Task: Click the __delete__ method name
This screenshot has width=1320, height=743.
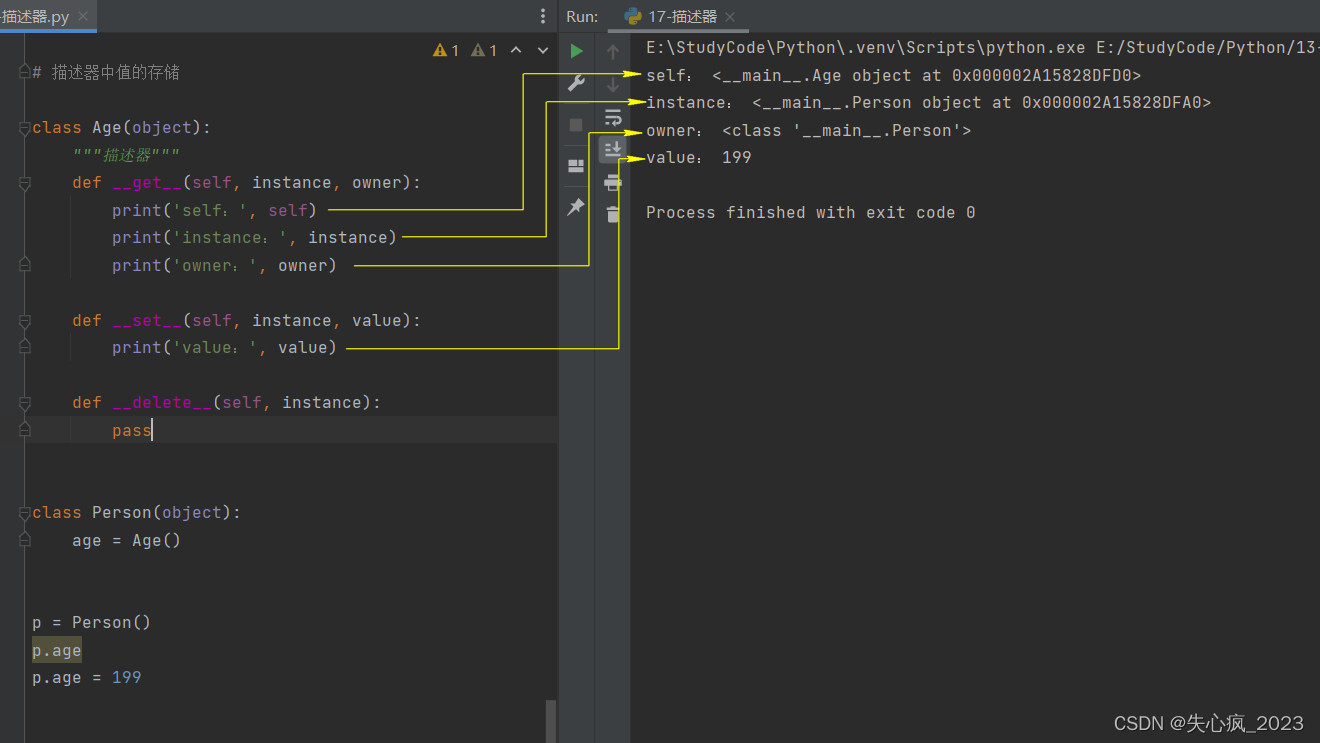Action: 161,402
